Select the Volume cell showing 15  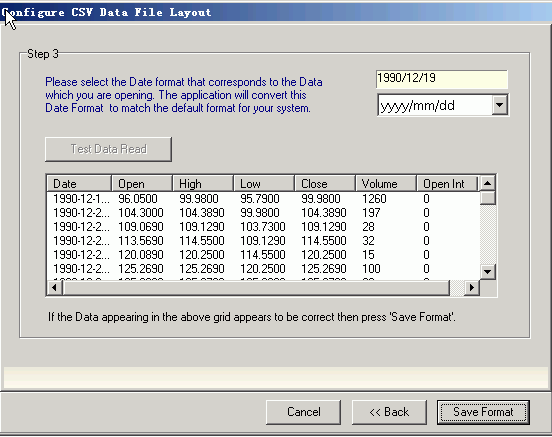[x=368, y=255]
